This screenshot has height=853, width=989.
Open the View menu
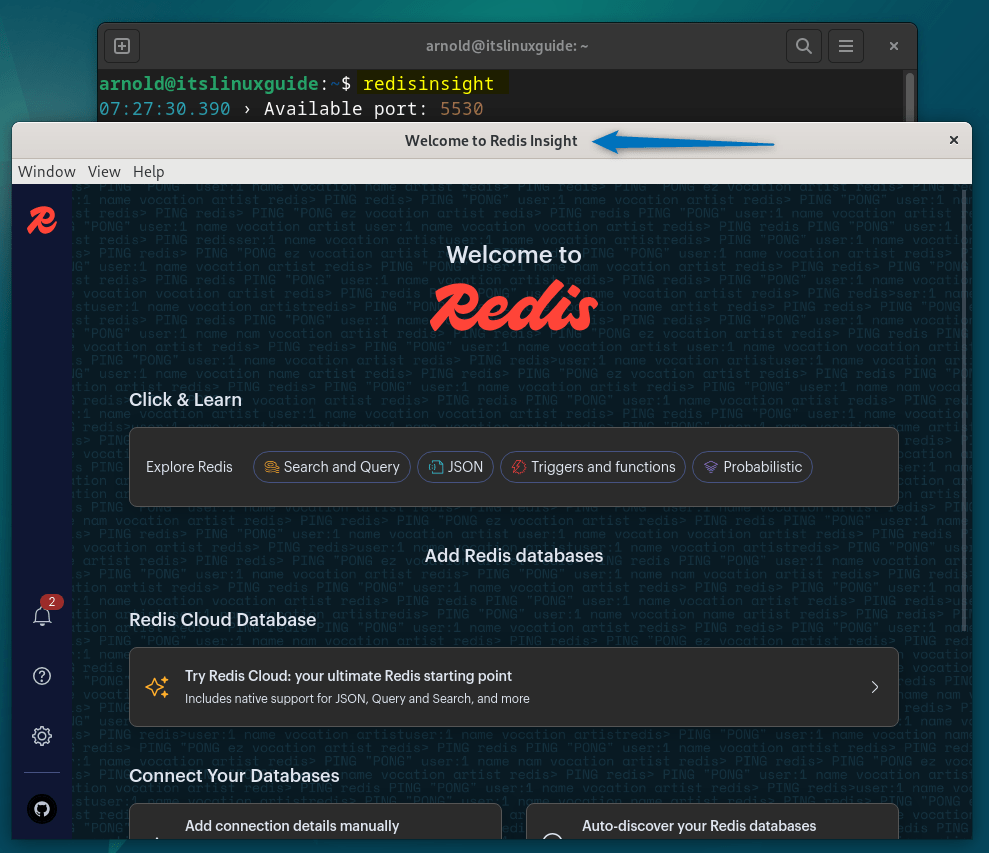point(104,172)
